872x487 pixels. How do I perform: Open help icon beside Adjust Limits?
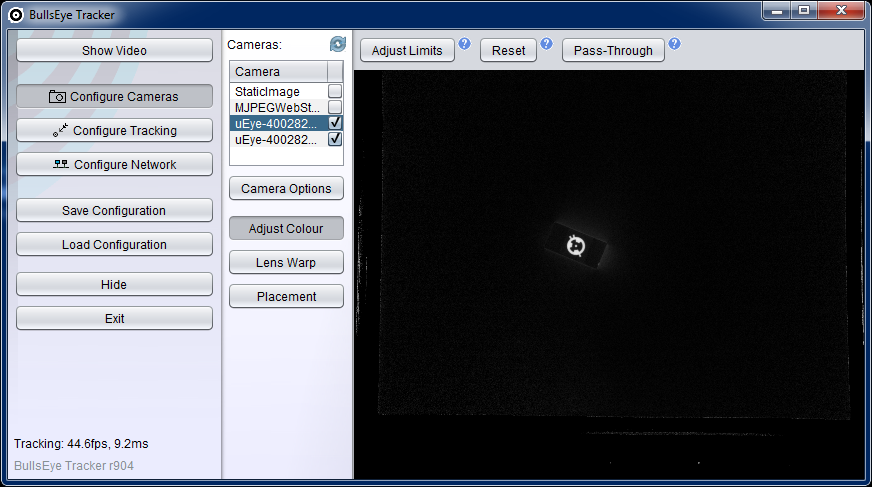coord(464,44)
